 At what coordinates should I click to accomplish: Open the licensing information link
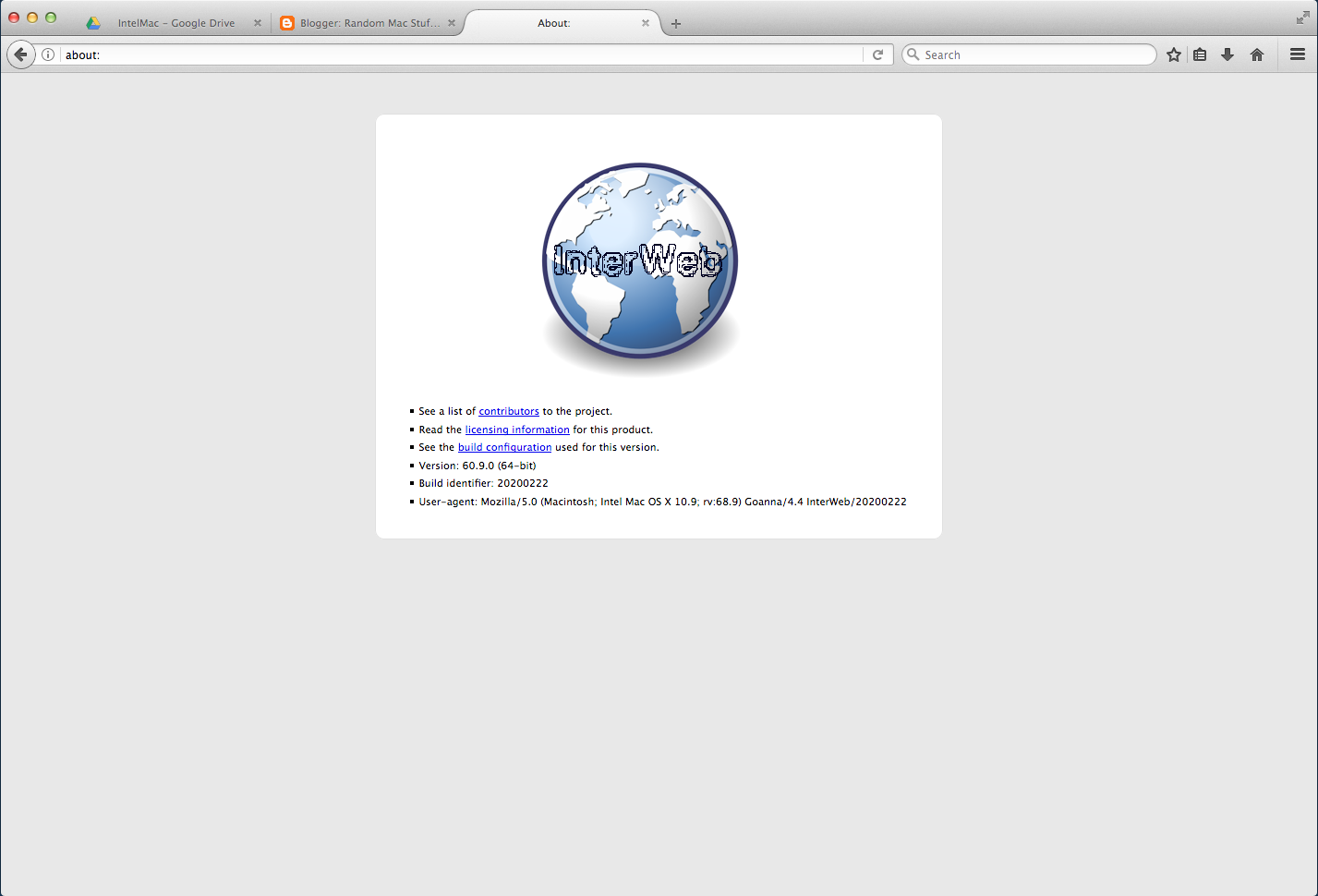[x=517, y=430]
